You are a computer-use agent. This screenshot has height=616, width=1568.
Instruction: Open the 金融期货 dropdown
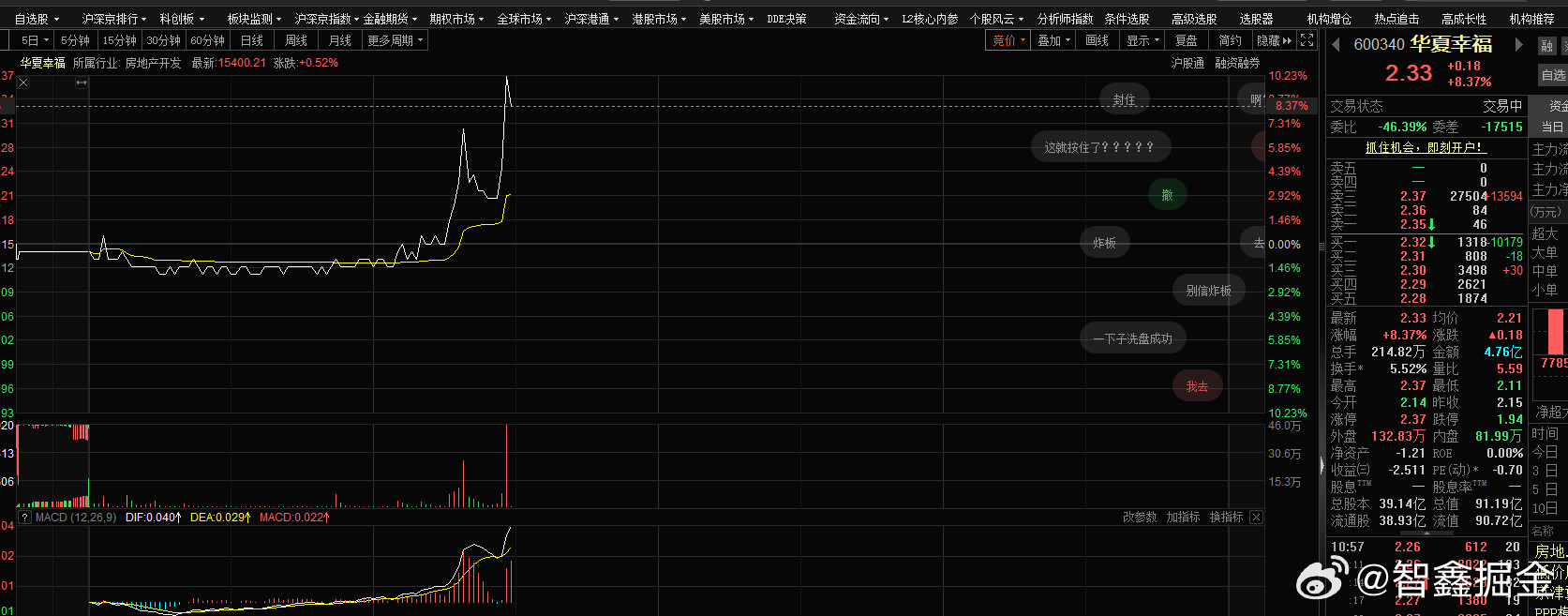(389, 19)
